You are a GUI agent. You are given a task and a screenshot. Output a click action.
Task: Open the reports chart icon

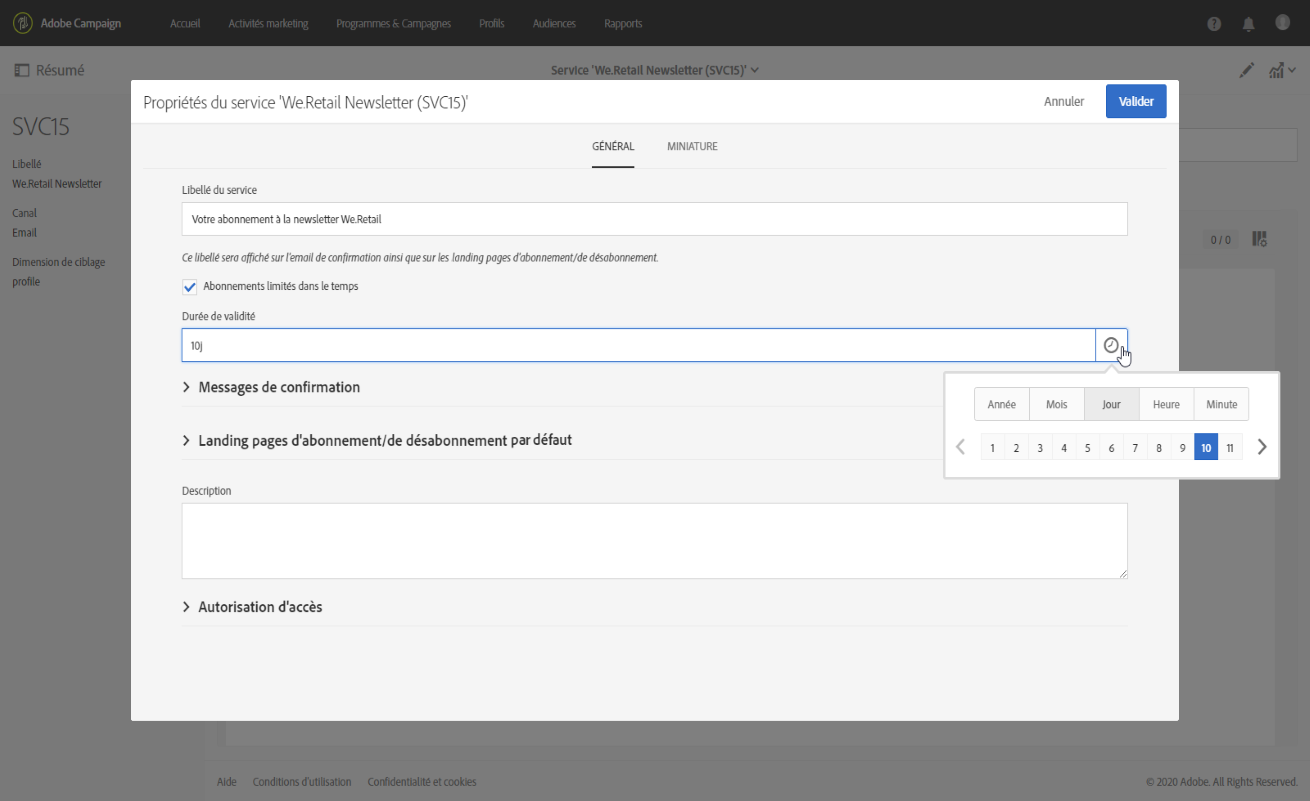coord(1277,70)
